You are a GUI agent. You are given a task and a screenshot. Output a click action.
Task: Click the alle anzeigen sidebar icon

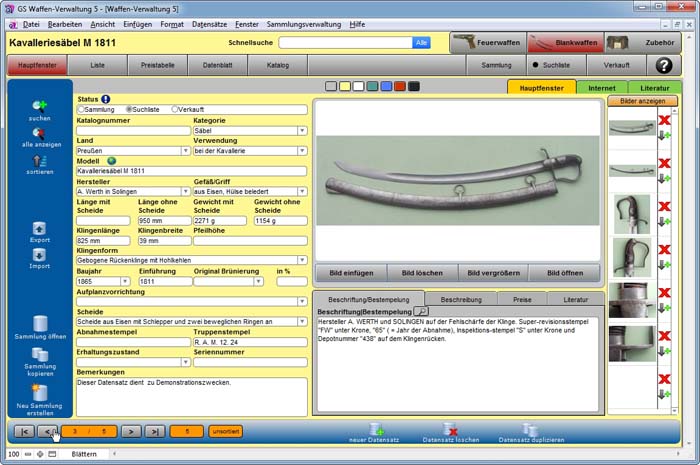click(40, 133)
